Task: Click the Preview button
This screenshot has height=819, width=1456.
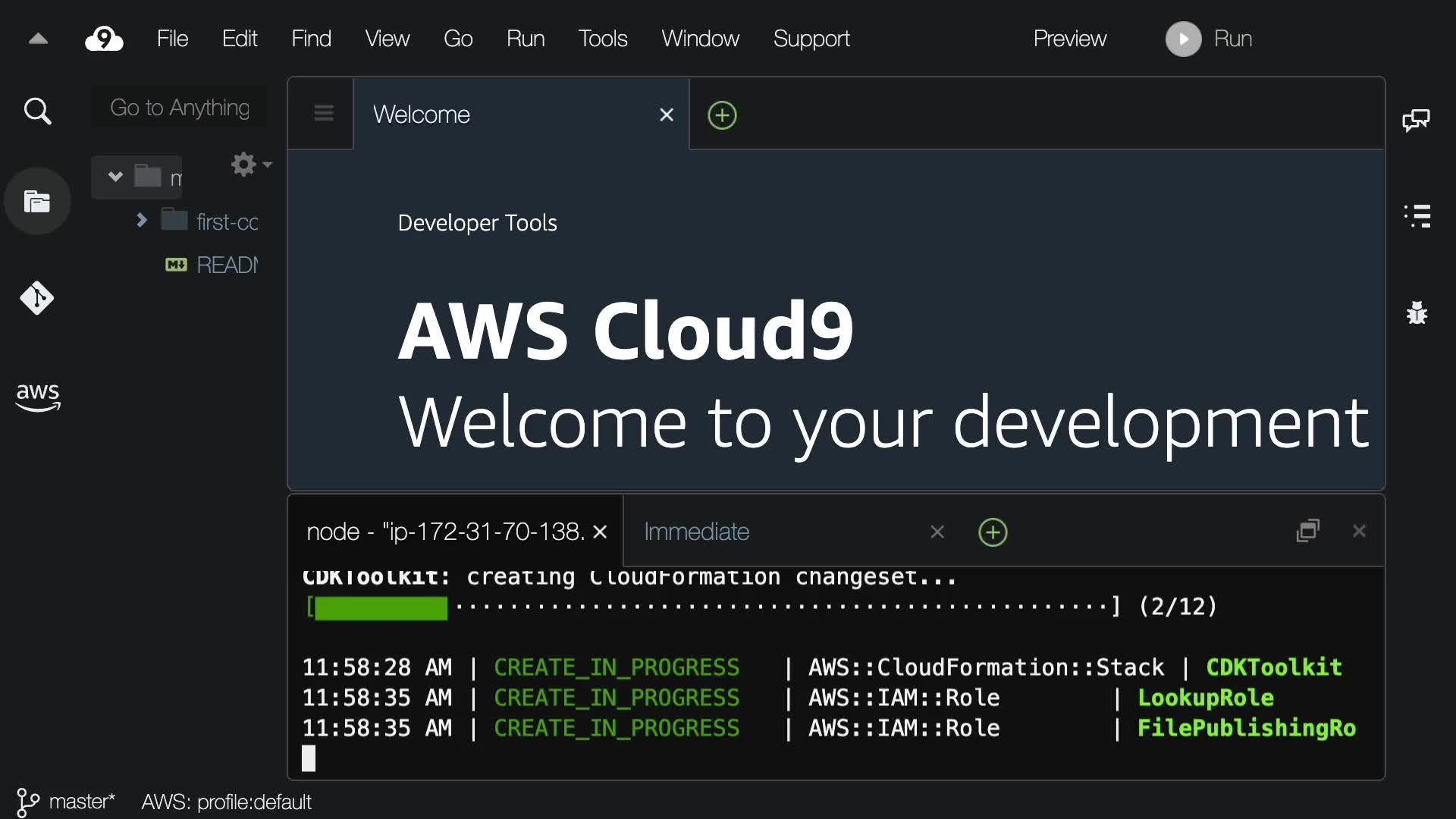Action: 1069,39
